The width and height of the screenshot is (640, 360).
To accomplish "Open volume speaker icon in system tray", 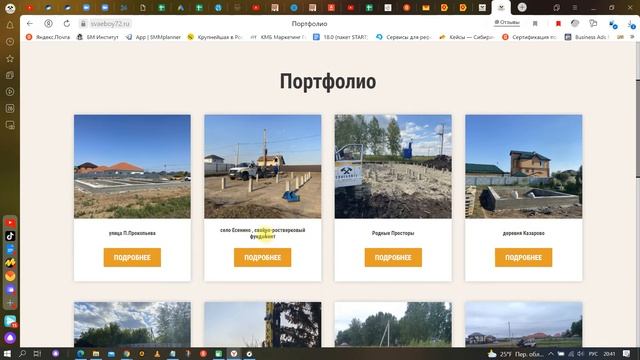I will tap(580, 354).
